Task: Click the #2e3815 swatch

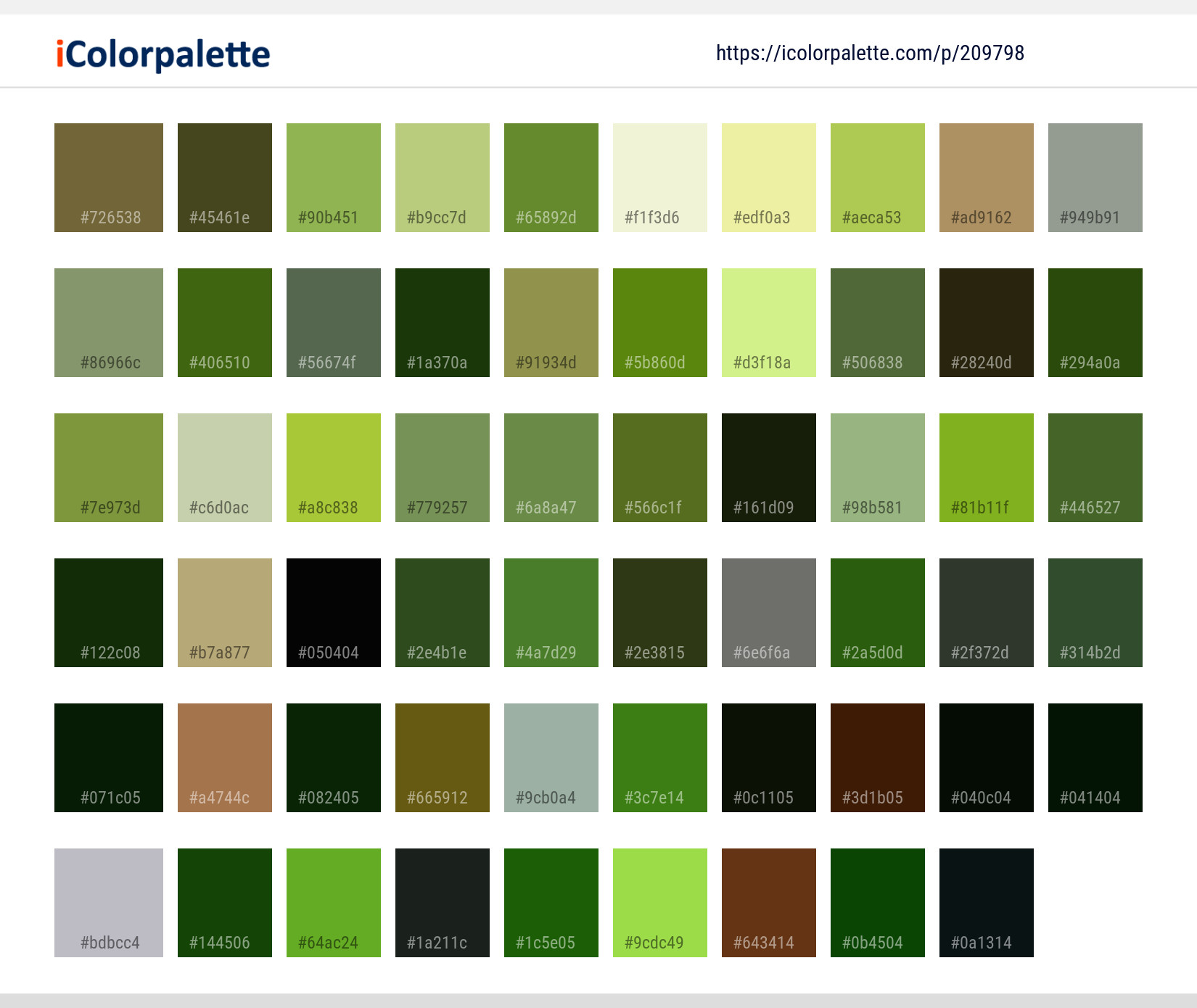Action: [660, 613]
